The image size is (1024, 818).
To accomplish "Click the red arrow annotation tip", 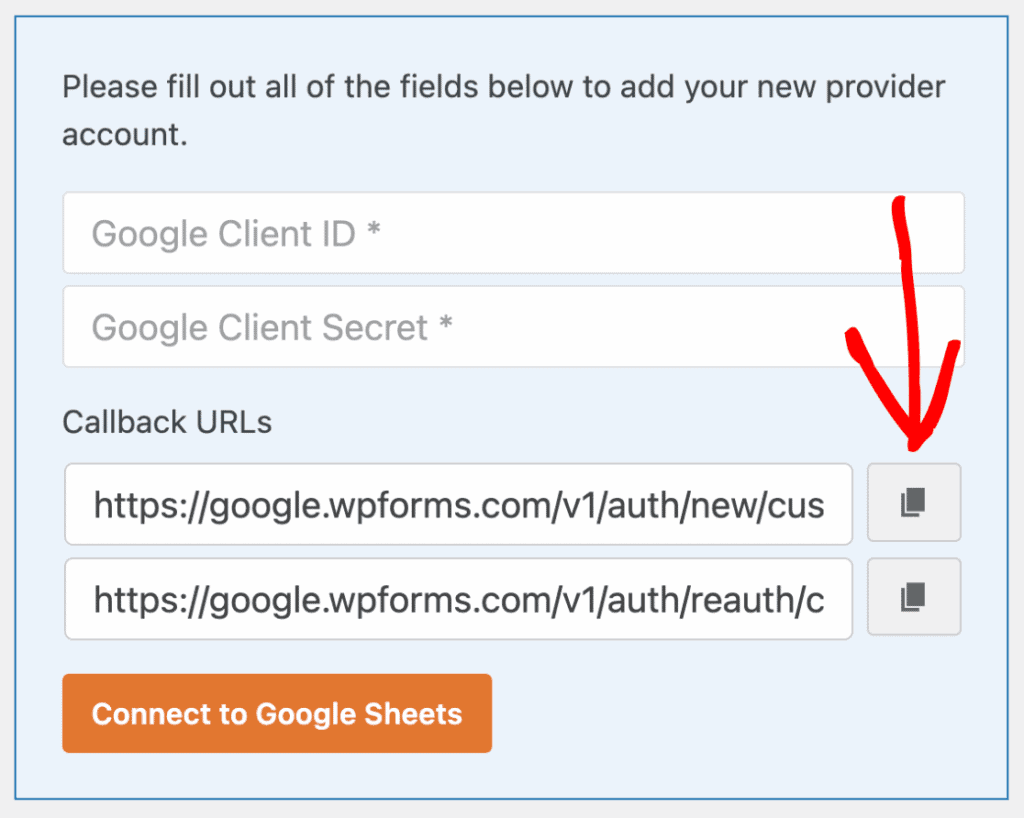I will pyautogui.click(x=914, y=445).
